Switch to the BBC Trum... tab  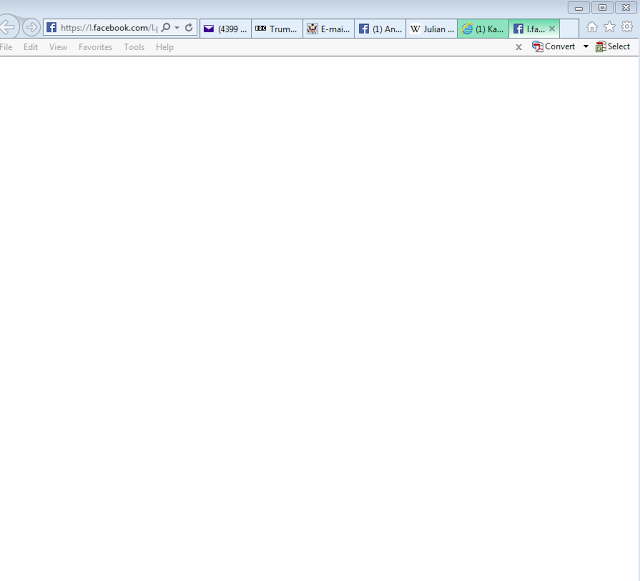point(277,29)
